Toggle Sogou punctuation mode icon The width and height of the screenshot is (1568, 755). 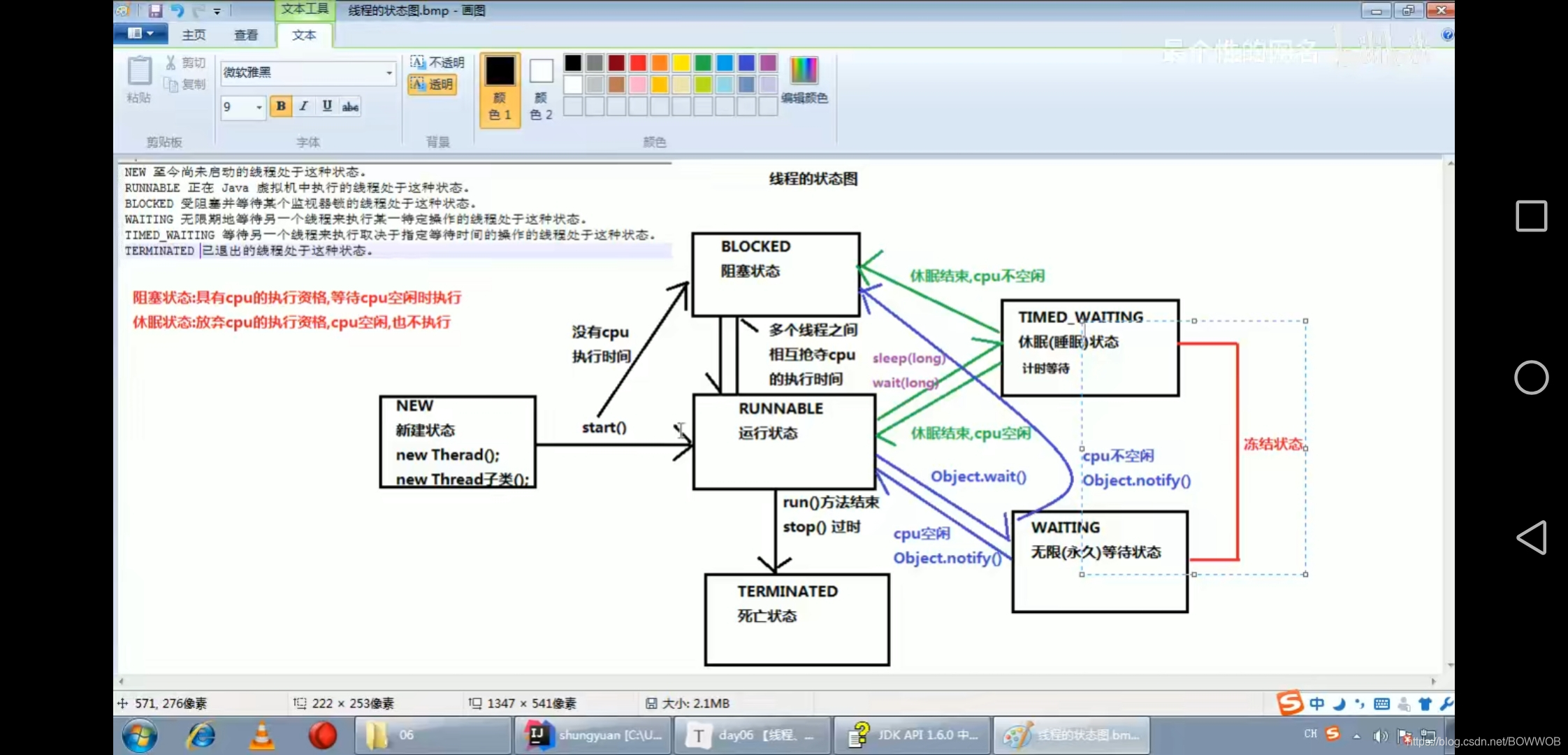pos(1360,704)
